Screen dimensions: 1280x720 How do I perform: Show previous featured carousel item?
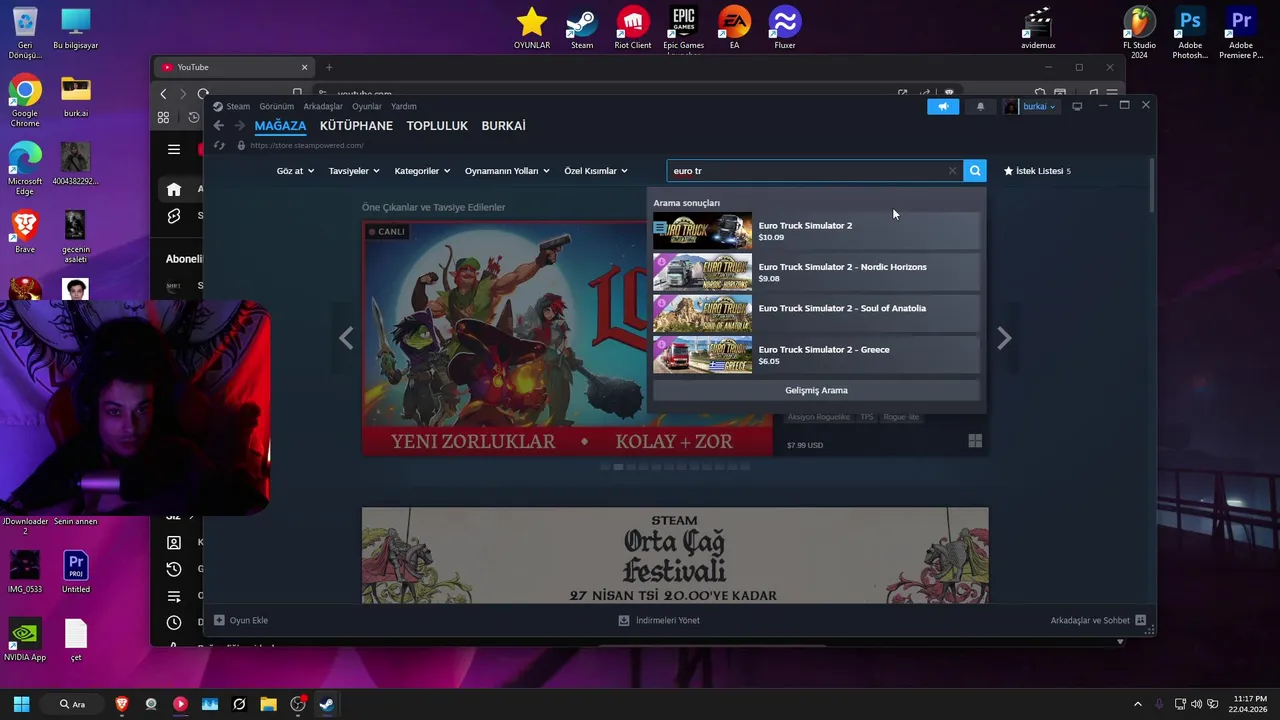click(x=346, y=338)
